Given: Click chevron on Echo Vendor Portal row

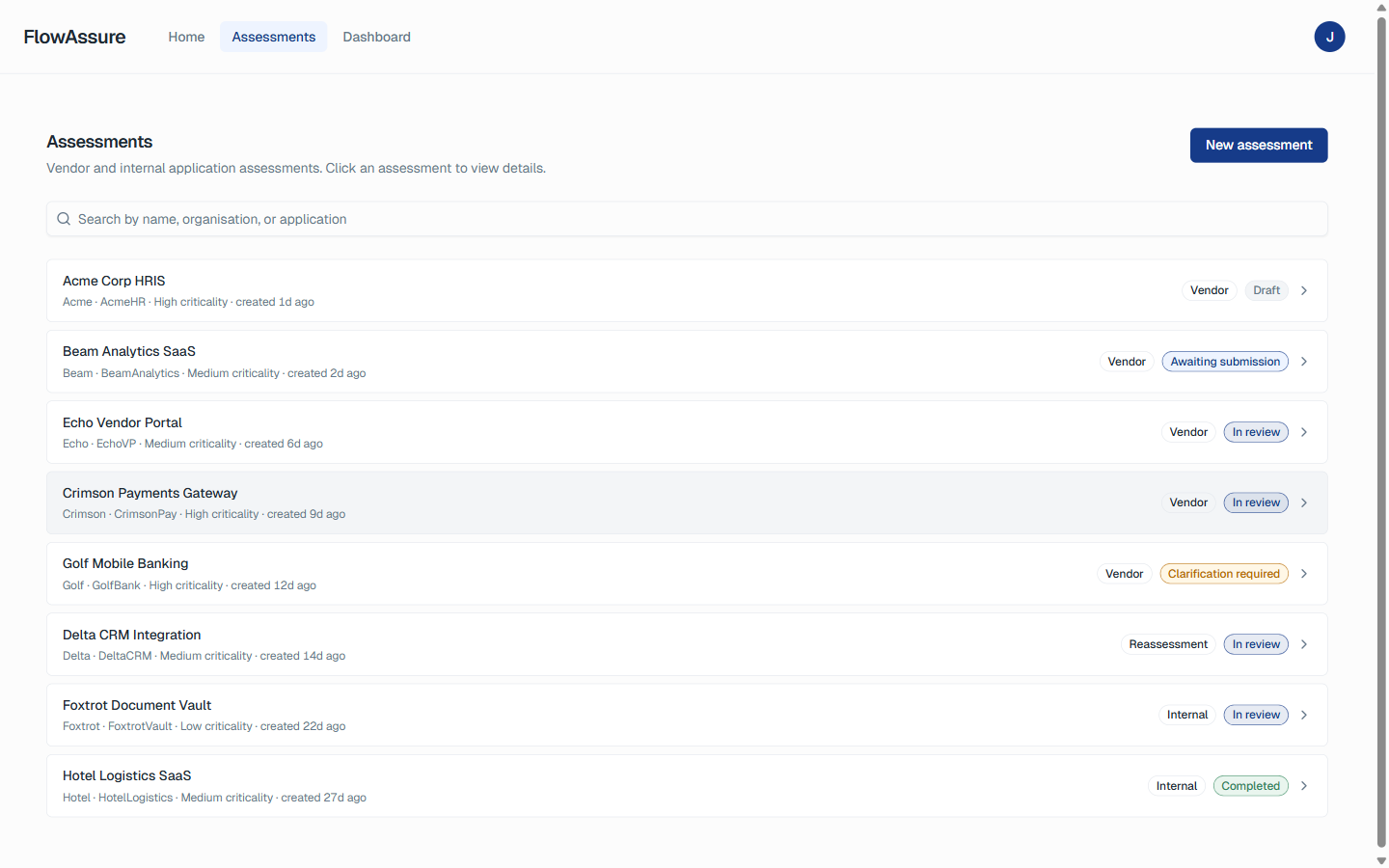Looking at the screenshot, I should tap(1304, 432).
